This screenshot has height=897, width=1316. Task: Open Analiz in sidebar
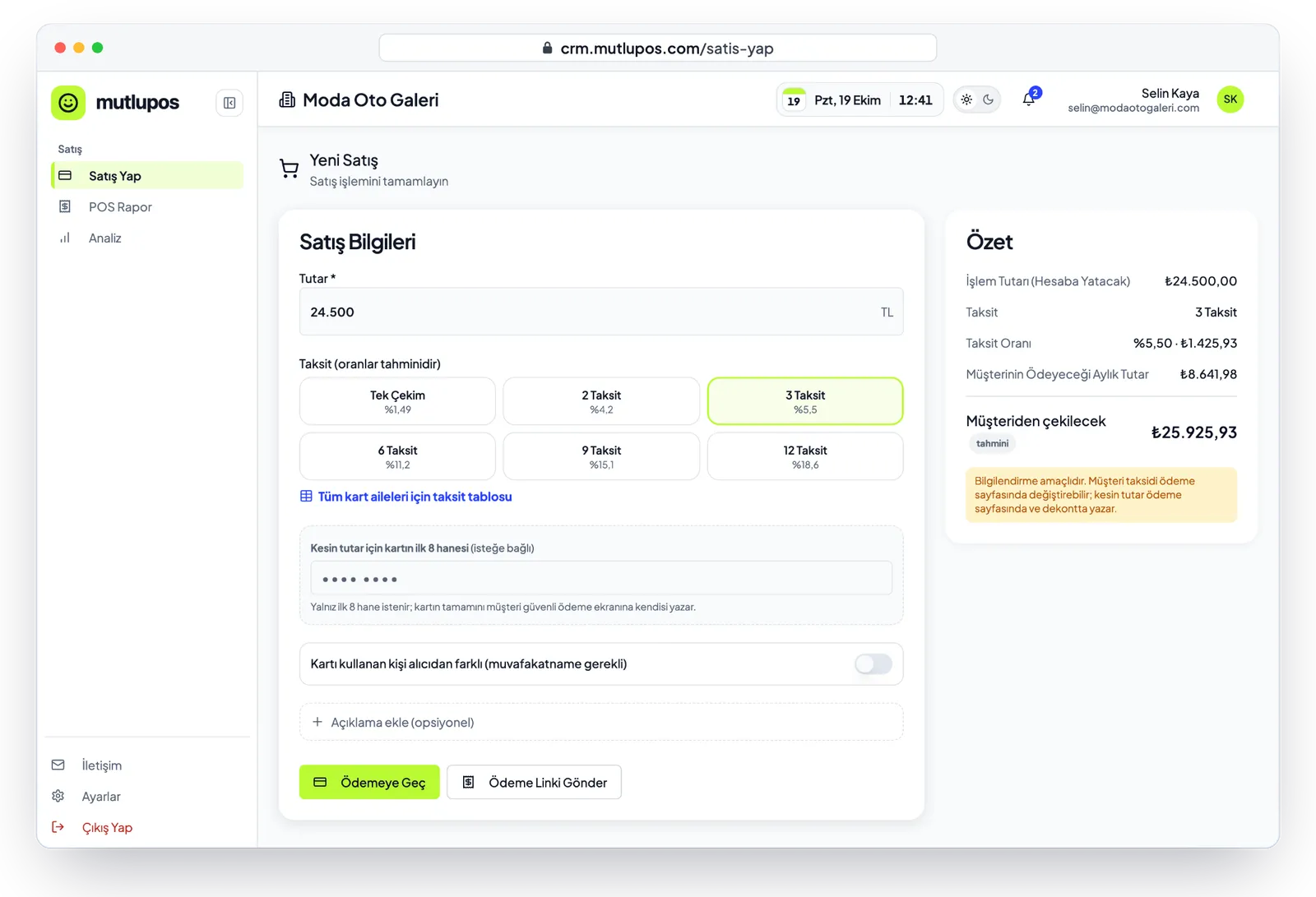(147, 238)
